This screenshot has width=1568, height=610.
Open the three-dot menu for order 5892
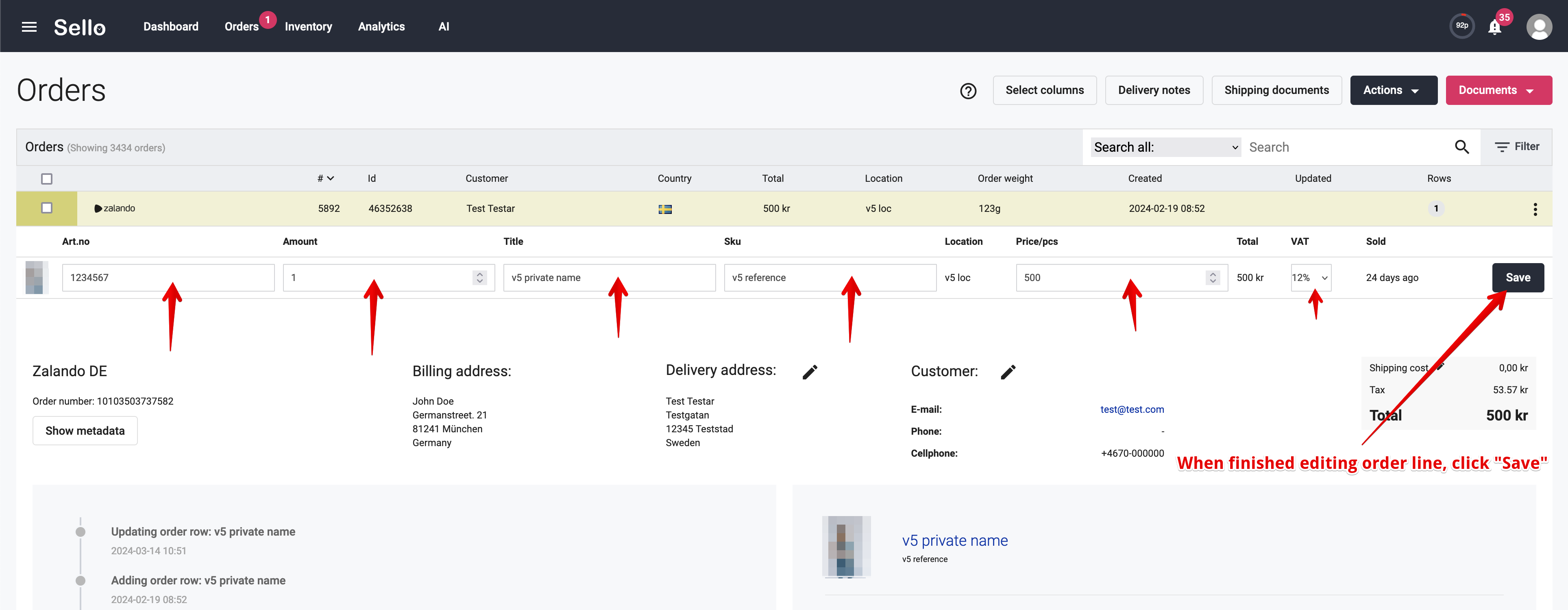click(x=1535, y=209)
